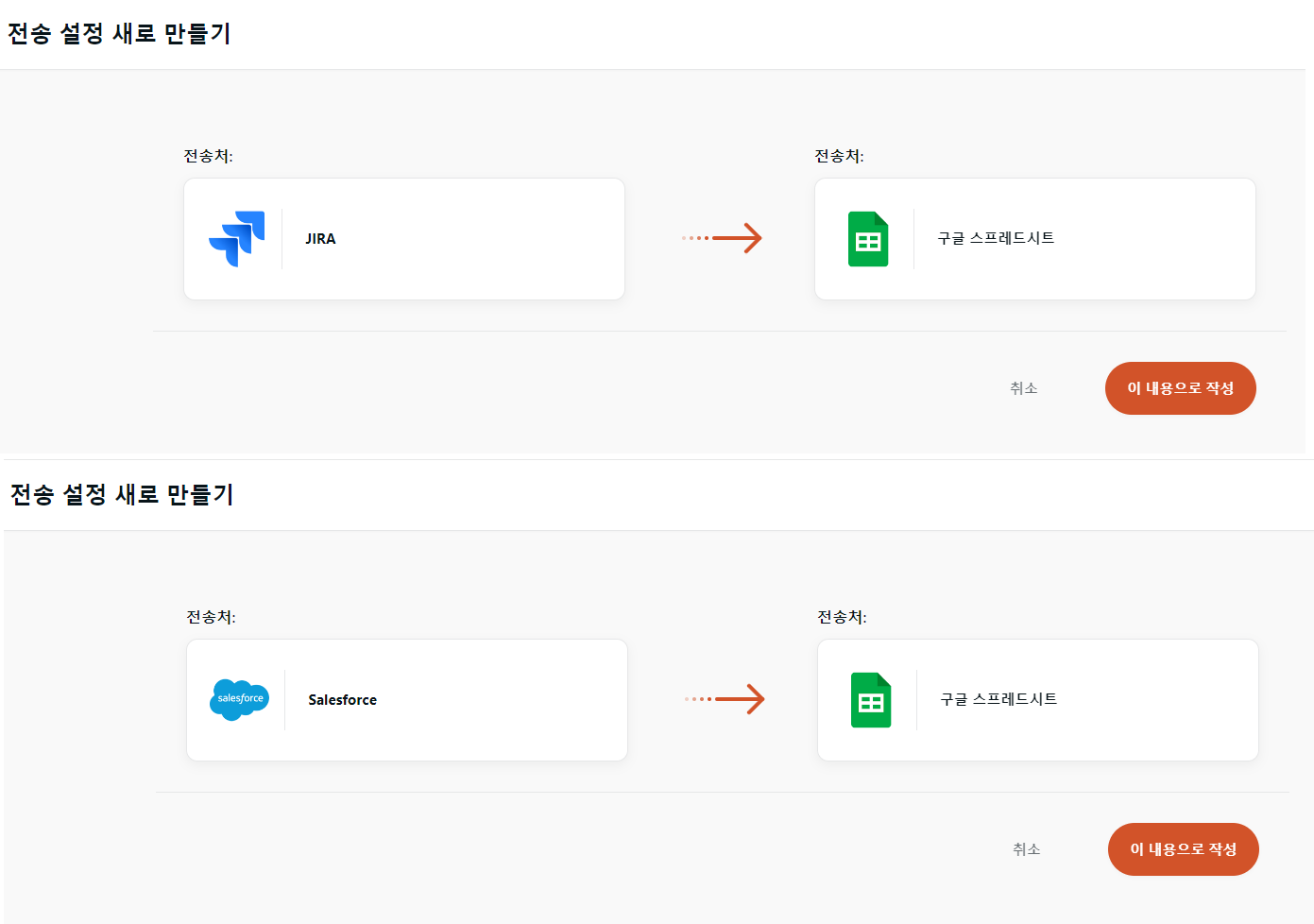Click the Salesforce cloud logo icon
The image size is (1314, 924).
[239, 700]
